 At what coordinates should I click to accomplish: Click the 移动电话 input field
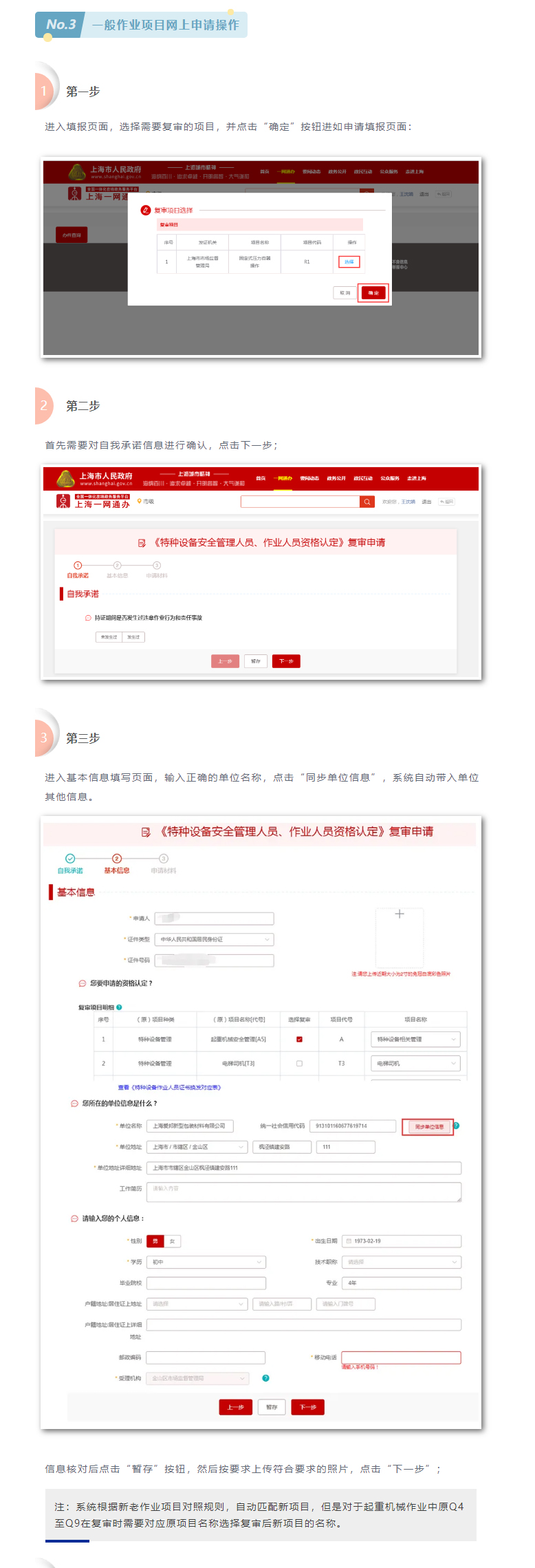pos(401,1357)
